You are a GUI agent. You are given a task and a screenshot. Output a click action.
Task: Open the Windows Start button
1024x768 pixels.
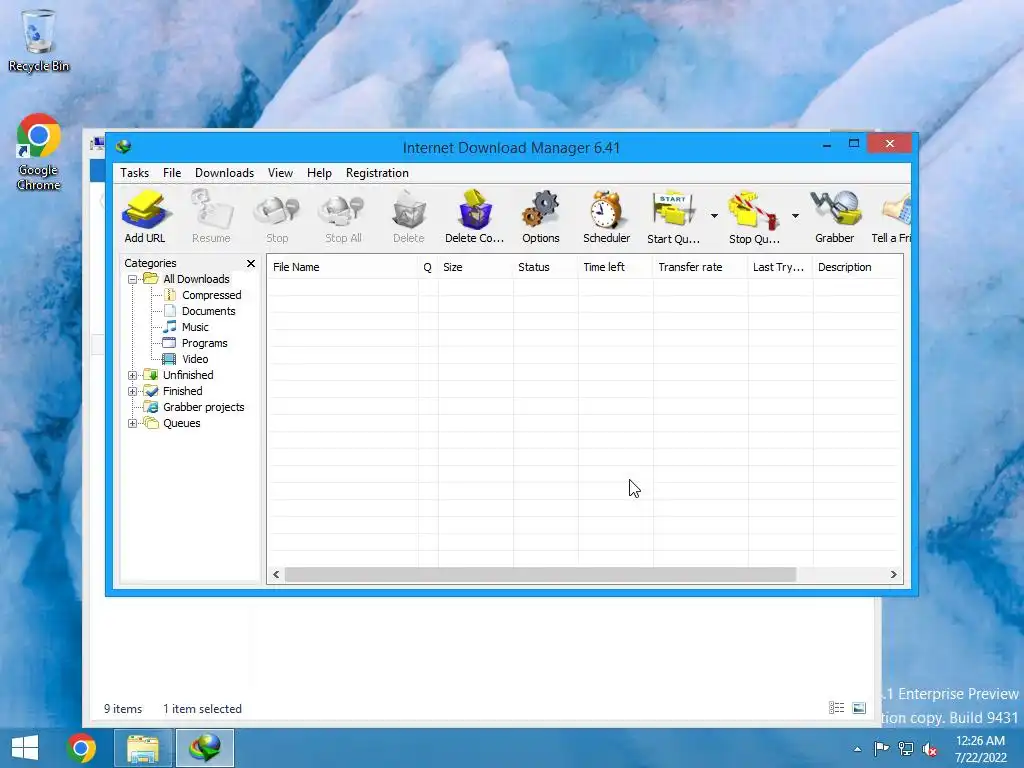pyautogui.click(x=25, y=748)
